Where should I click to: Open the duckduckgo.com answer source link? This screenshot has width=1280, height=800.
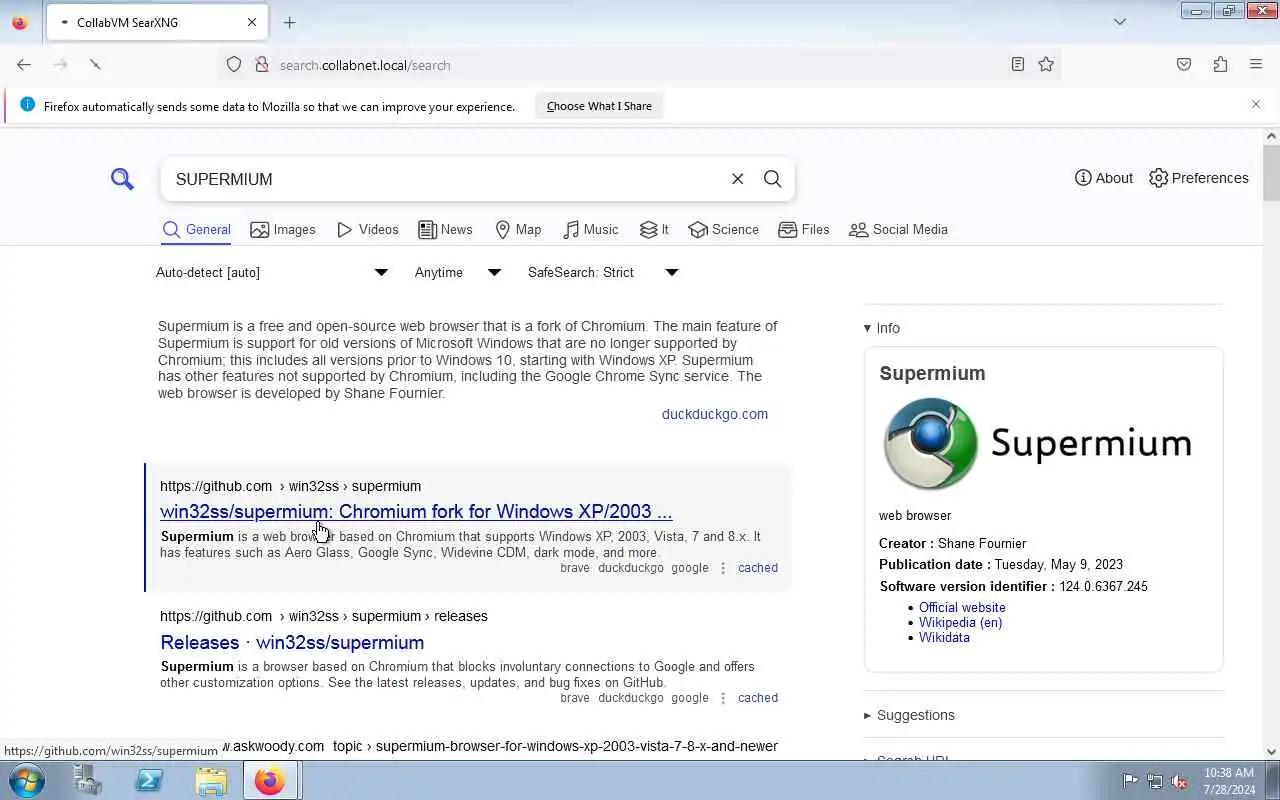(x=715, y=414)
